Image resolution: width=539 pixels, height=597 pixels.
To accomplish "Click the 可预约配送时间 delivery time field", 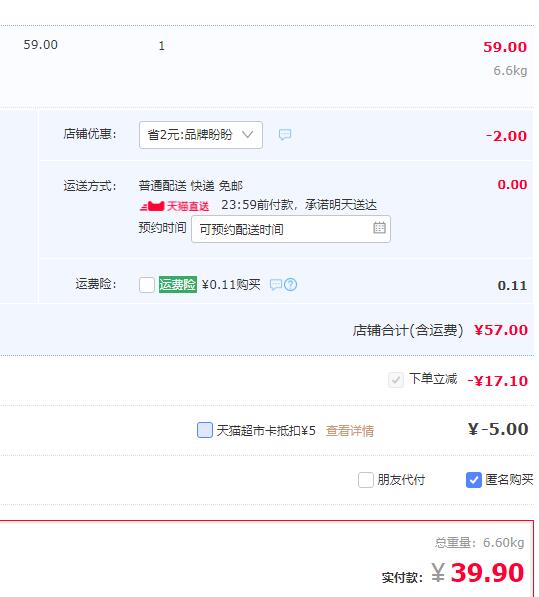I will [291, 229].
